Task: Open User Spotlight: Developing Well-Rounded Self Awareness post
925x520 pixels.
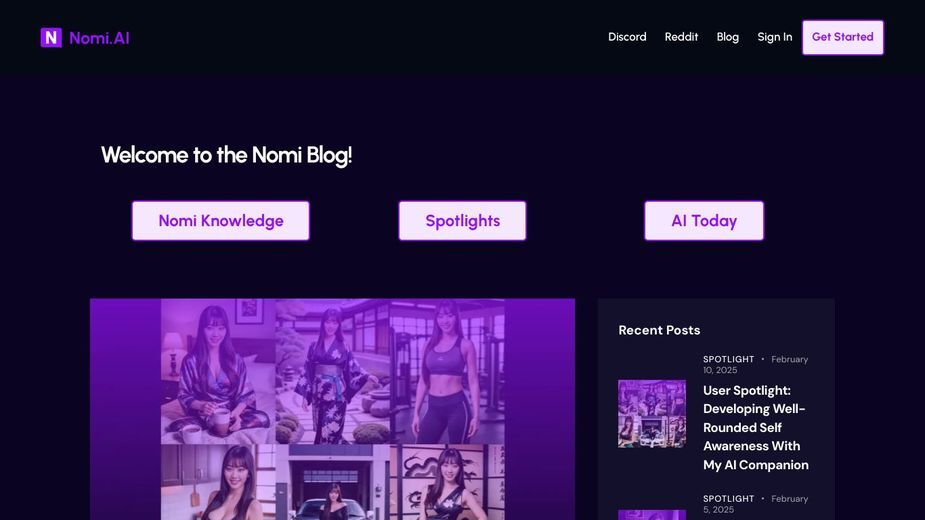Action: [x=756, y=427]
